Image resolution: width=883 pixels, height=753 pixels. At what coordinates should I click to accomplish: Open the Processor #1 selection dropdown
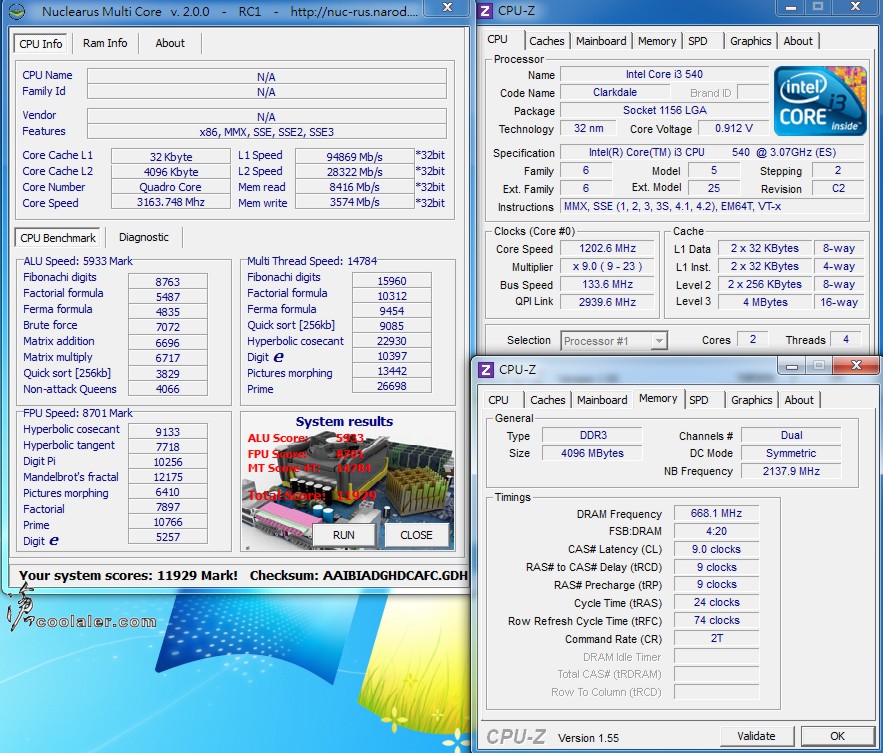click(x=614, y=341)
